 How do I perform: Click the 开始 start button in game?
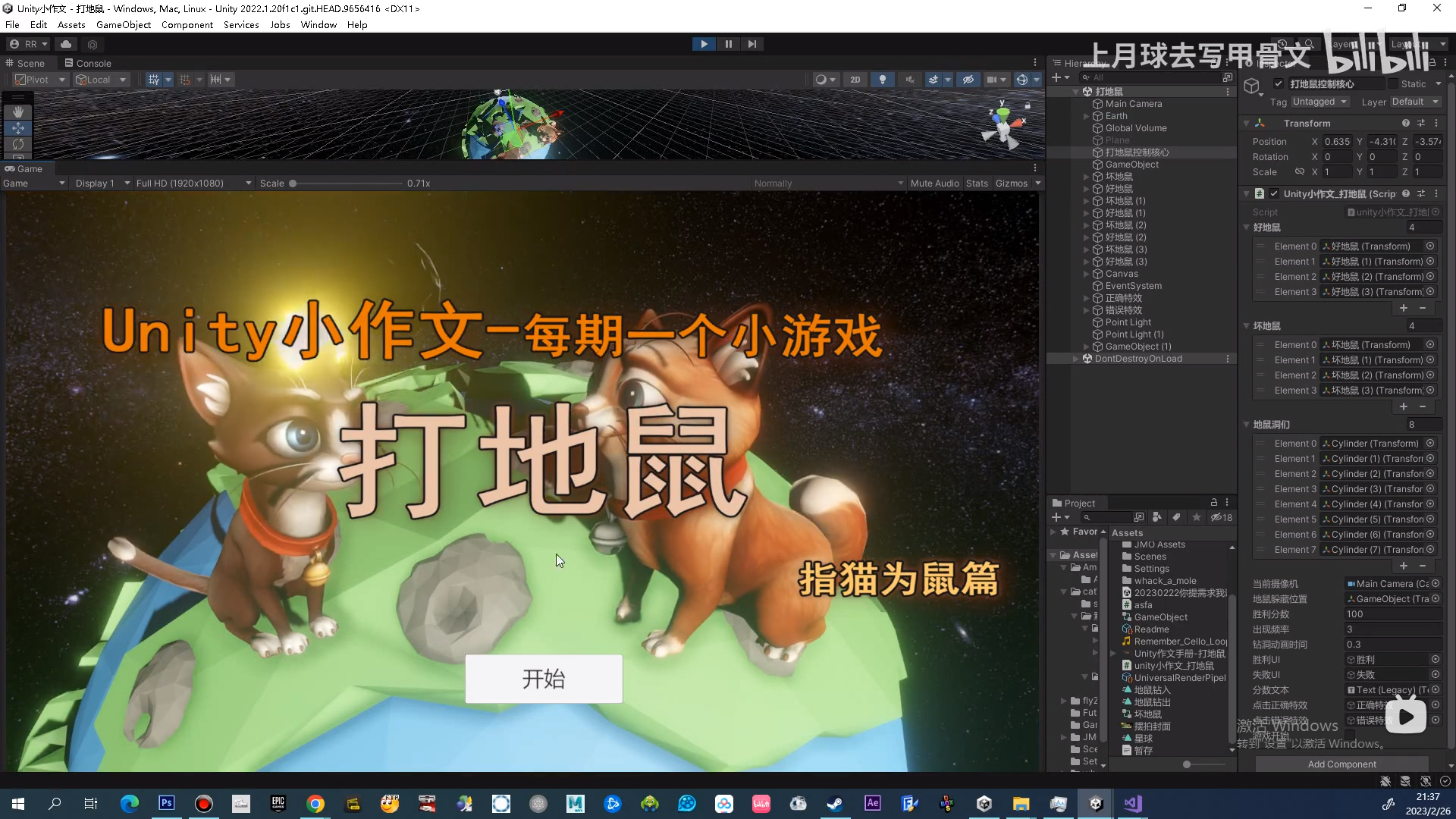coord(544,679)
